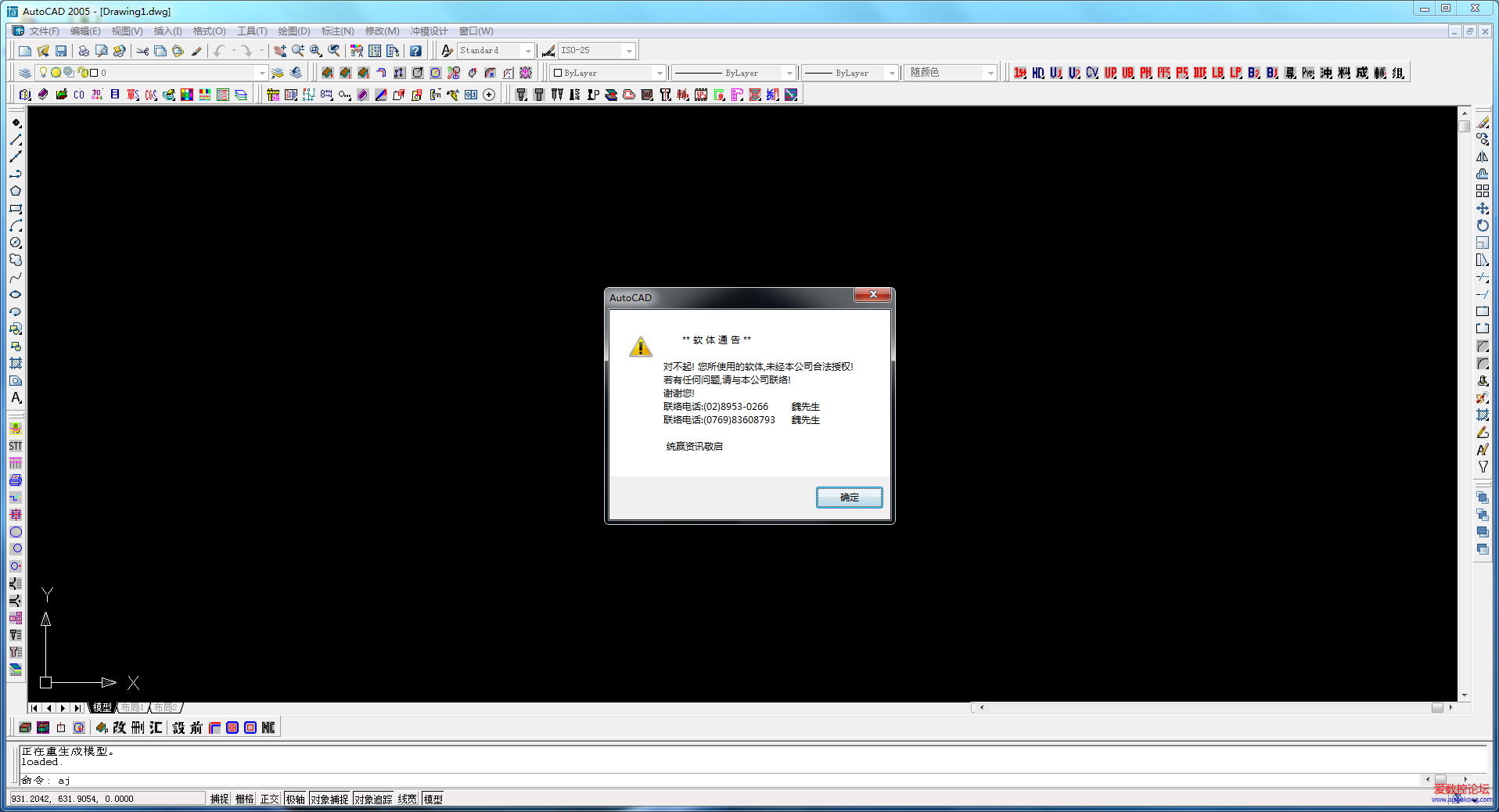Open a drawing file with the Open icon

pyautogui.click(x=43, y=51)
